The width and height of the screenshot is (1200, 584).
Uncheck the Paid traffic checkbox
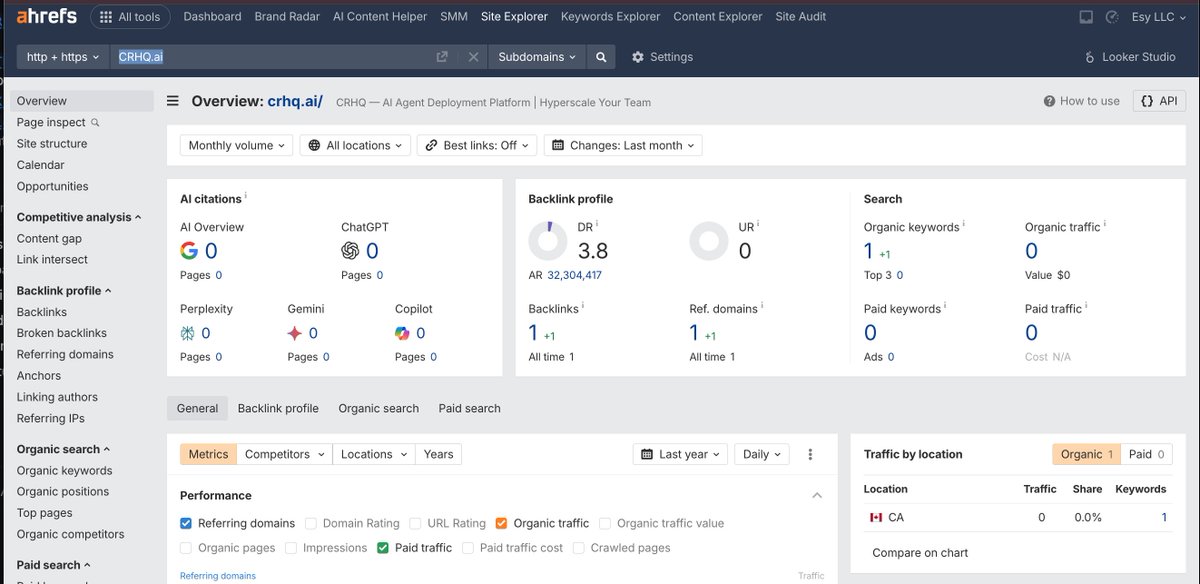(383, 548)
